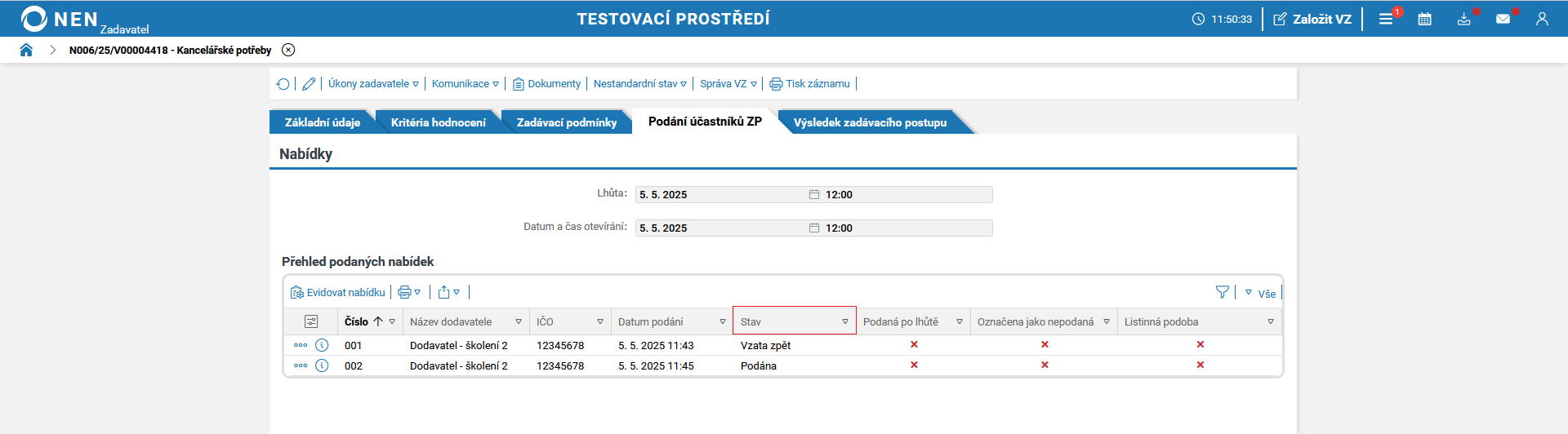Open the Vše view dropdown
1568x434 pixels.
[x=1260, y=293]
